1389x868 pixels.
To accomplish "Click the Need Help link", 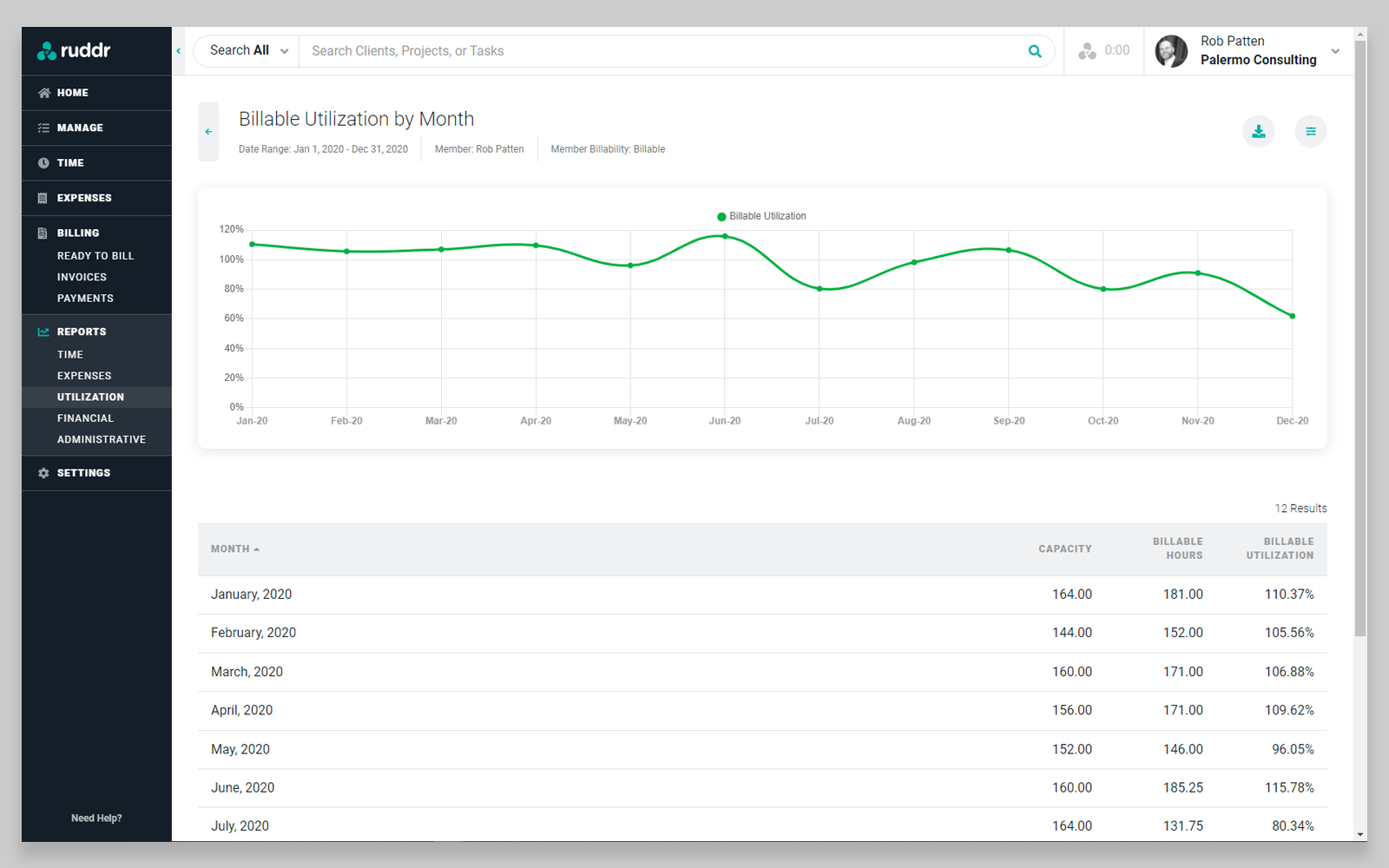I will 96,817.
